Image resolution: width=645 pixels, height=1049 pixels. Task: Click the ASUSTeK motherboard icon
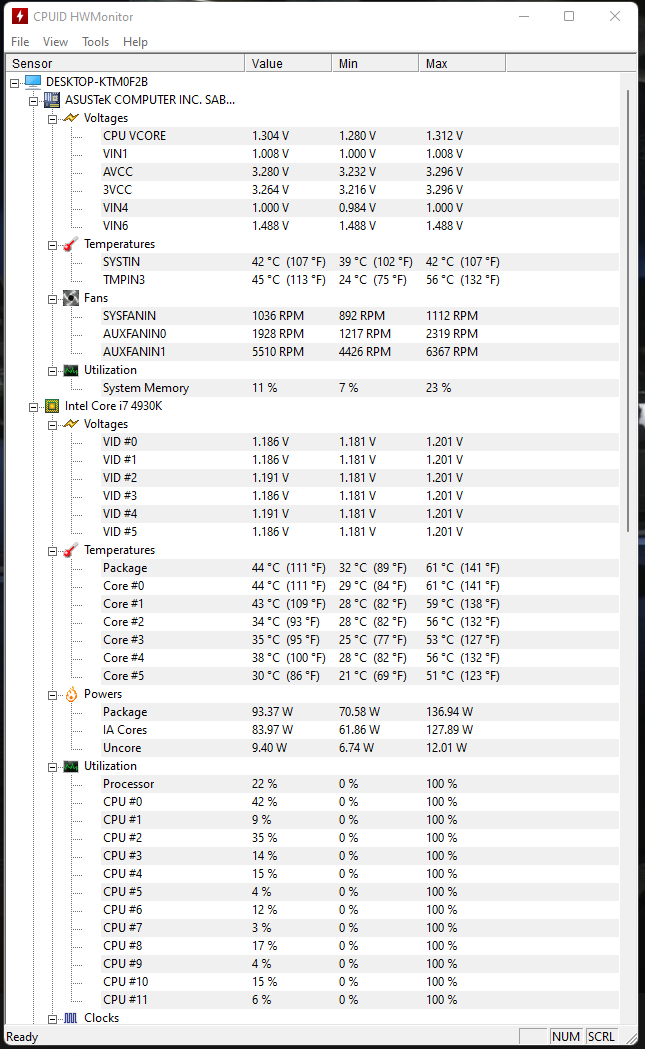click(51, 99)
